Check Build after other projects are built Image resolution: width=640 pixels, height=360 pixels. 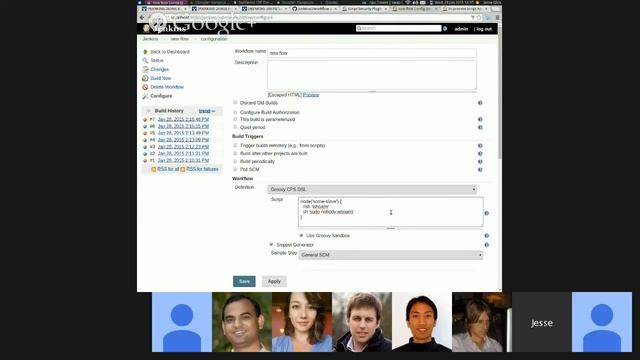pos(235,153)
